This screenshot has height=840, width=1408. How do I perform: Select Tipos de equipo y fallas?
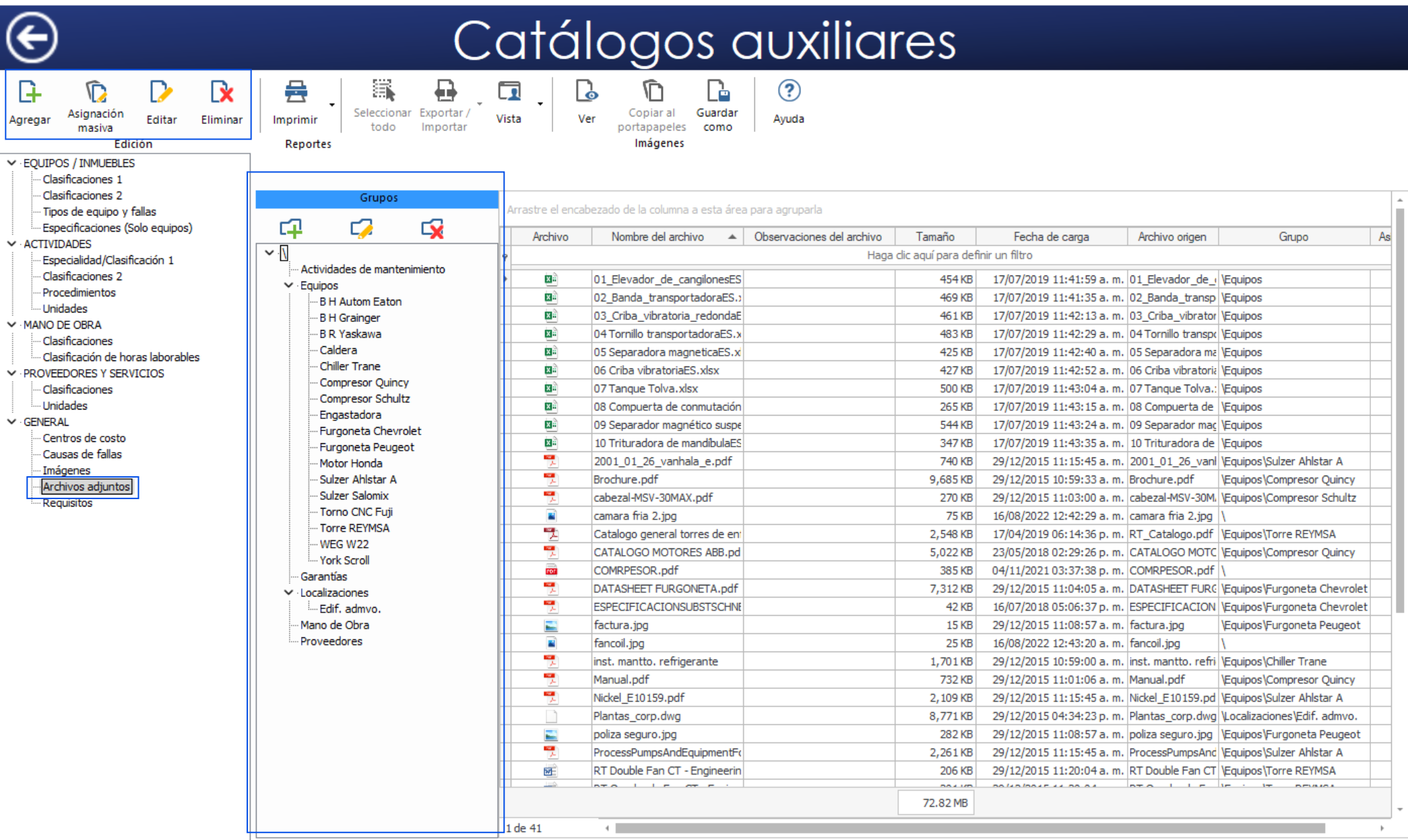99,212
